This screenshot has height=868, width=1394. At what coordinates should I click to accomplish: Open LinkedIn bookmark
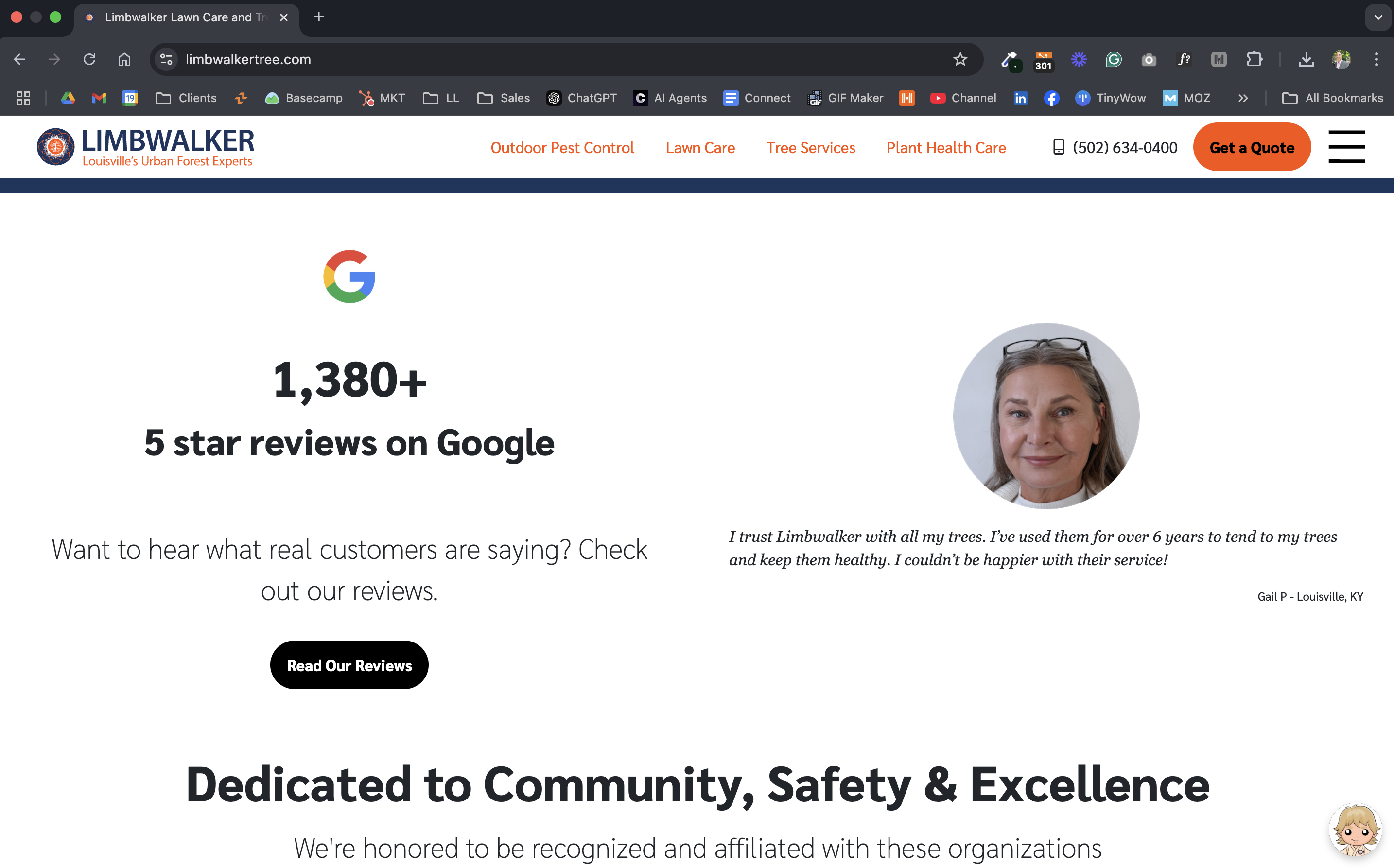[x=1020, y=98]
